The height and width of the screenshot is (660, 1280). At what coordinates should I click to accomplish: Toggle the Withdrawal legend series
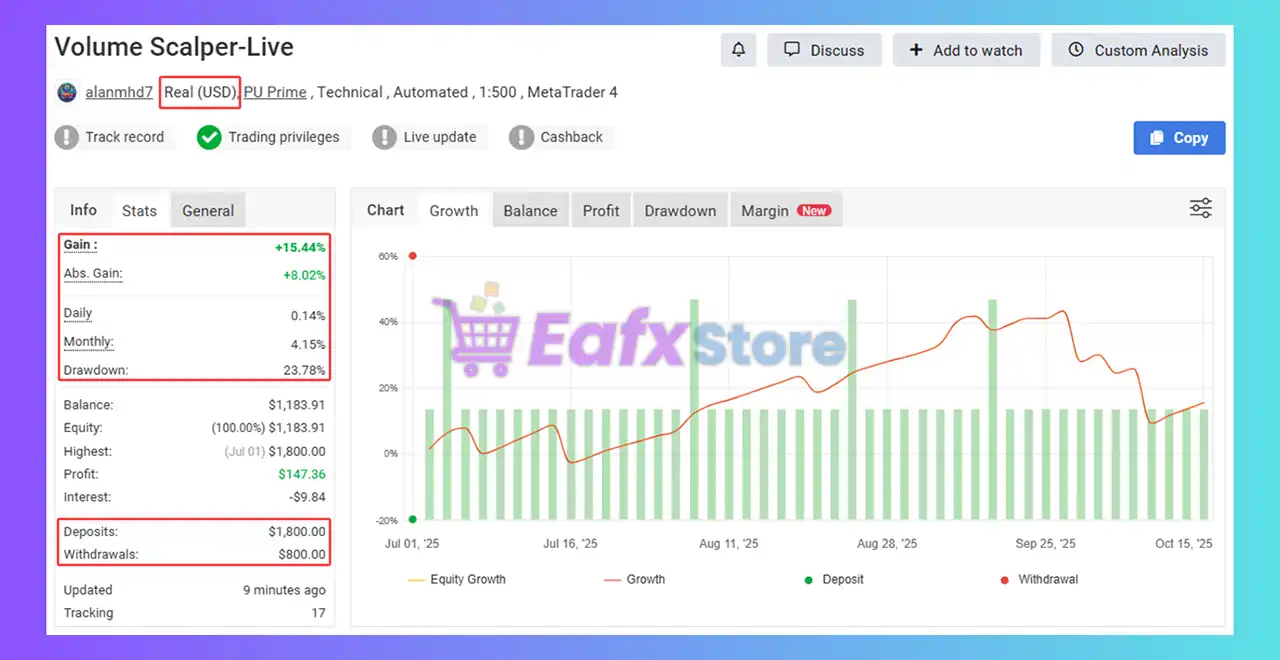point(1038,579)
